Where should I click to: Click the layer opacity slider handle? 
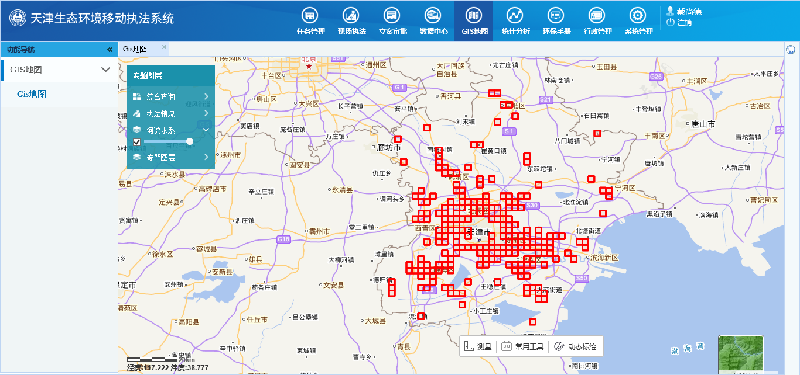(190, 141)
